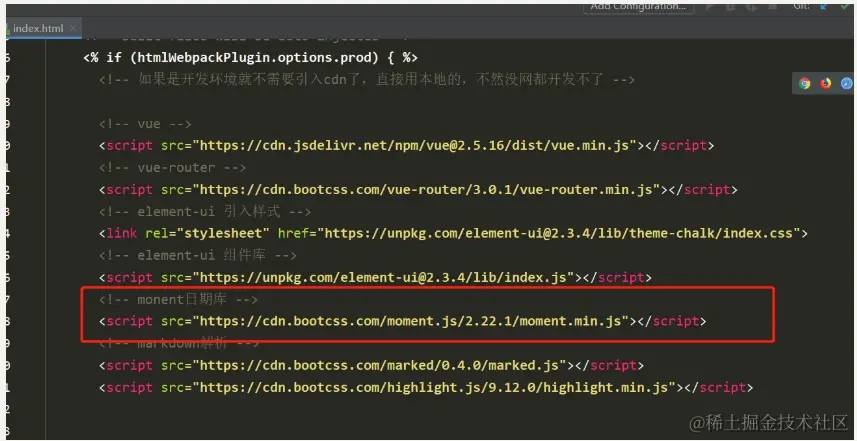Open preview in Safari browser icon
Viewport: 857px width, 441px height.
[x=846, y=84]
